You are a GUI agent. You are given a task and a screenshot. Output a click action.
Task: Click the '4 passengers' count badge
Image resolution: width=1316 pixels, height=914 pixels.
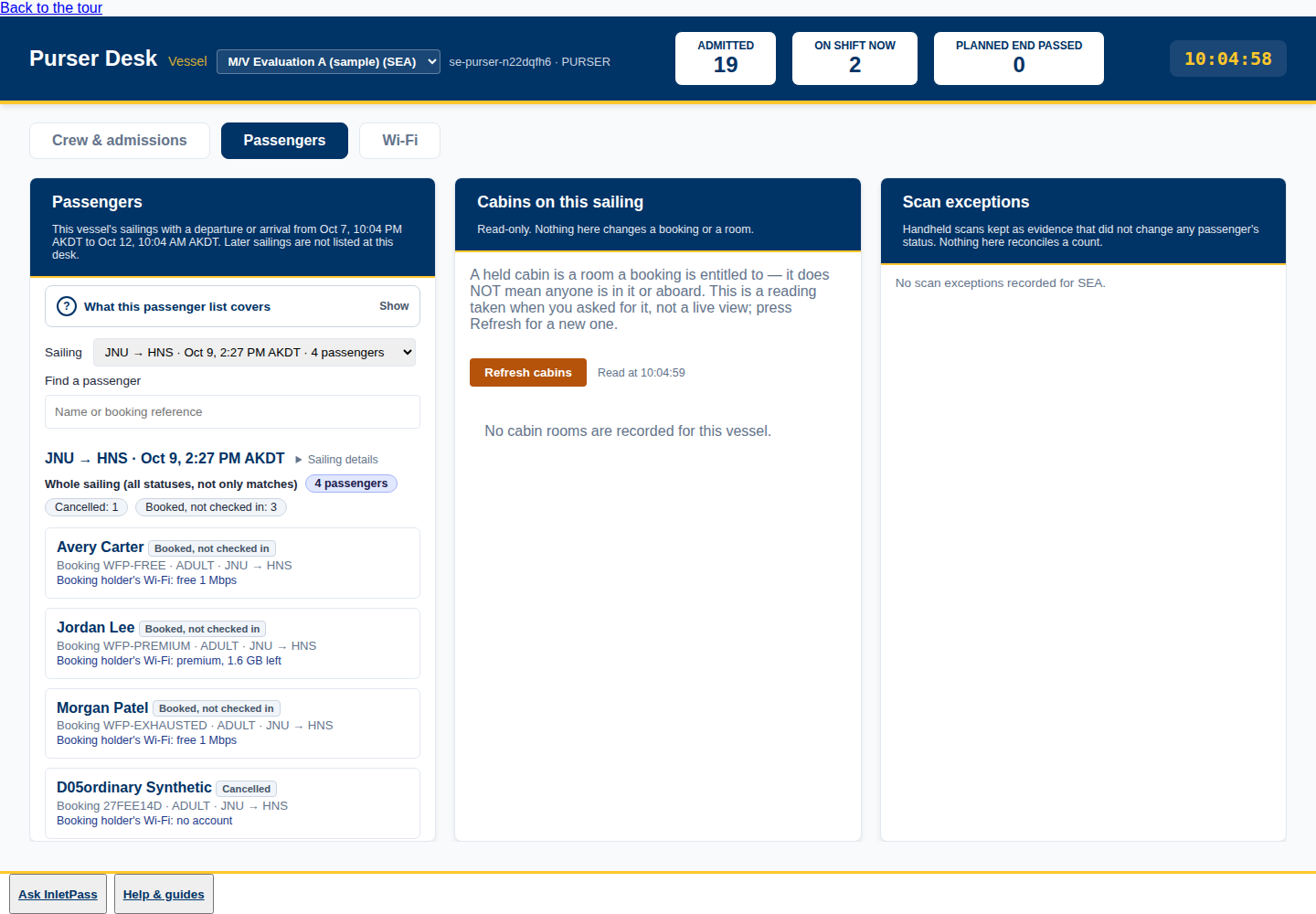coord(351,484)
